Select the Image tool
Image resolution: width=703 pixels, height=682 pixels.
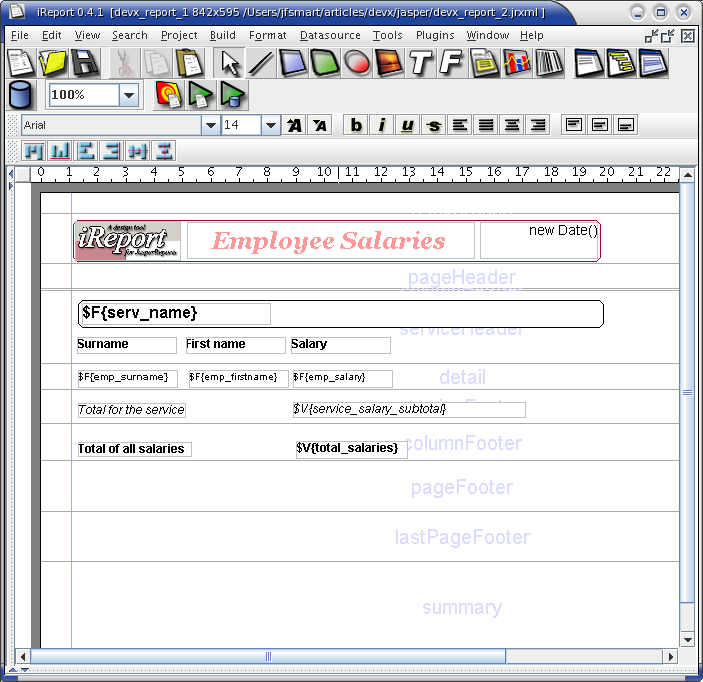388,63
